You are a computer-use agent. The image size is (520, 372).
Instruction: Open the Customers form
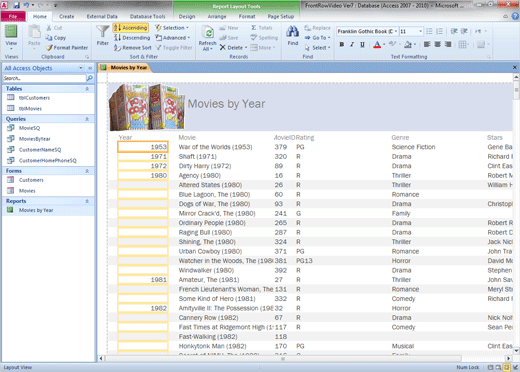(31, 180)
